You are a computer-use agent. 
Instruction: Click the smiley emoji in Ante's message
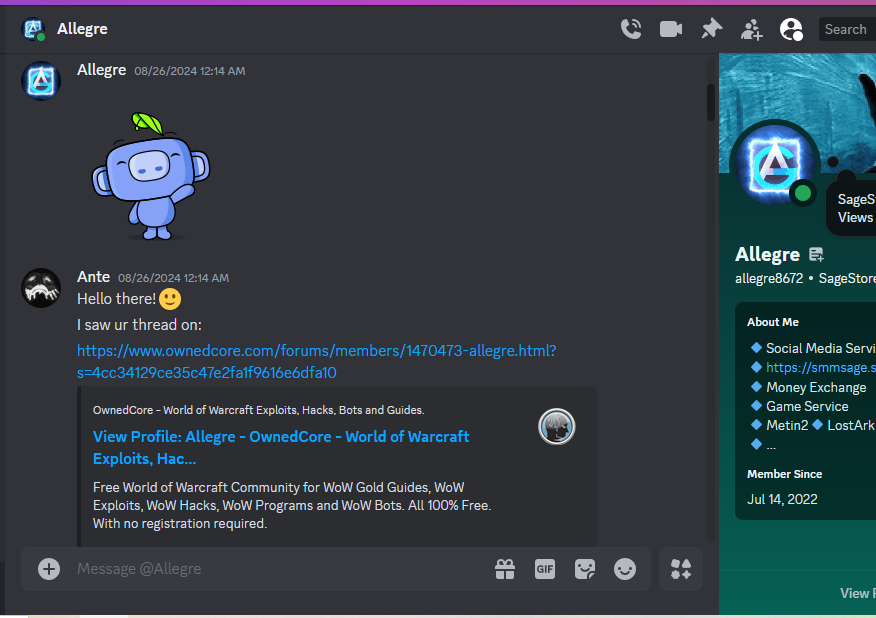point(170,299)
